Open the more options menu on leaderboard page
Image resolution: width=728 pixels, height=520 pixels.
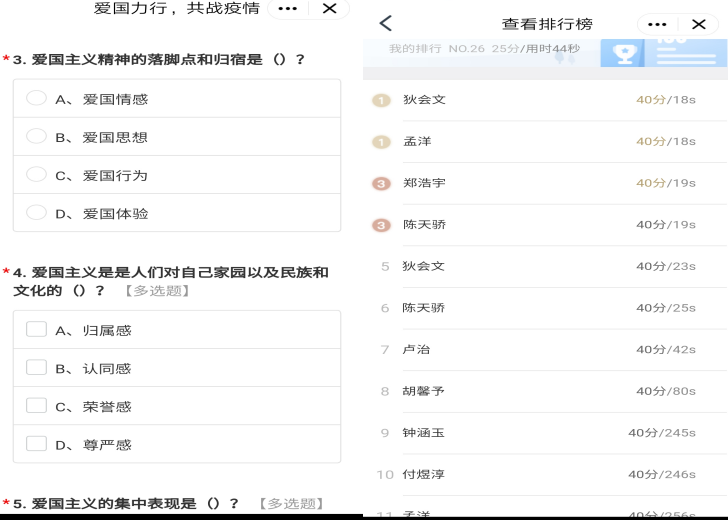pos(657,23)
